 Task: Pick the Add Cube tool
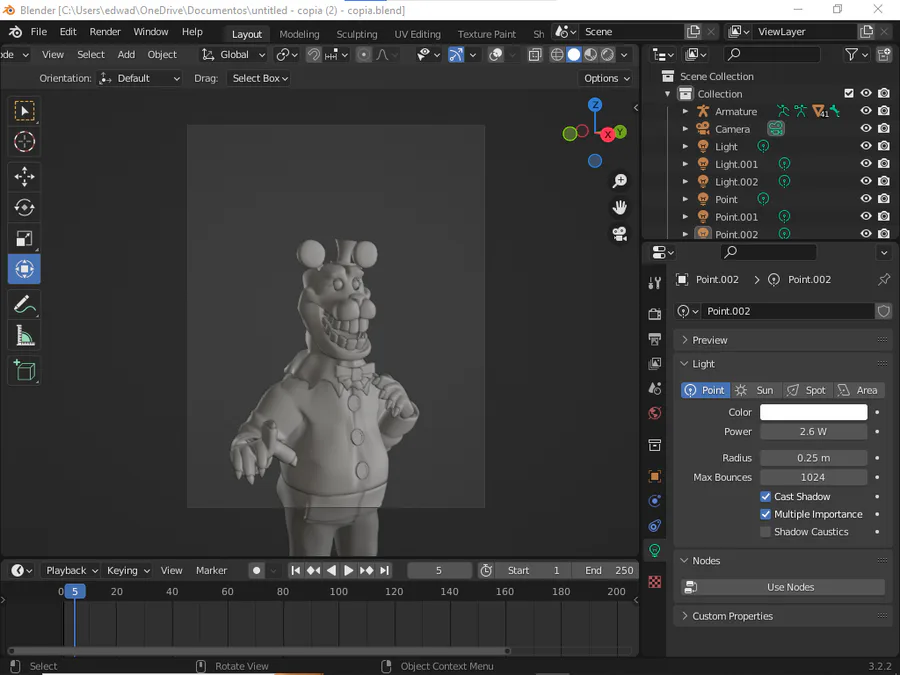click(25, 371)
